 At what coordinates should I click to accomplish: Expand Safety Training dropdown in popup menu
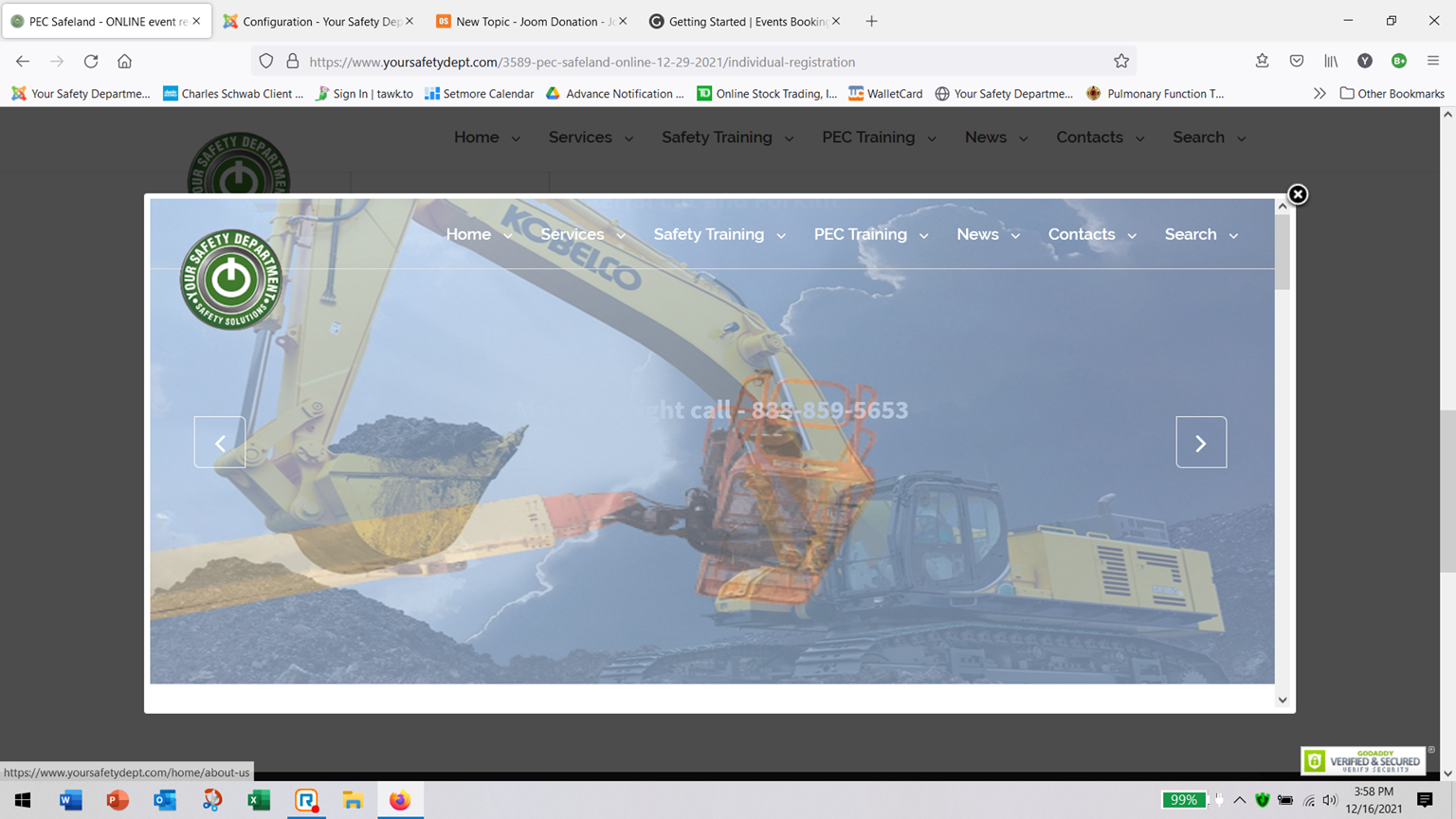719,234
